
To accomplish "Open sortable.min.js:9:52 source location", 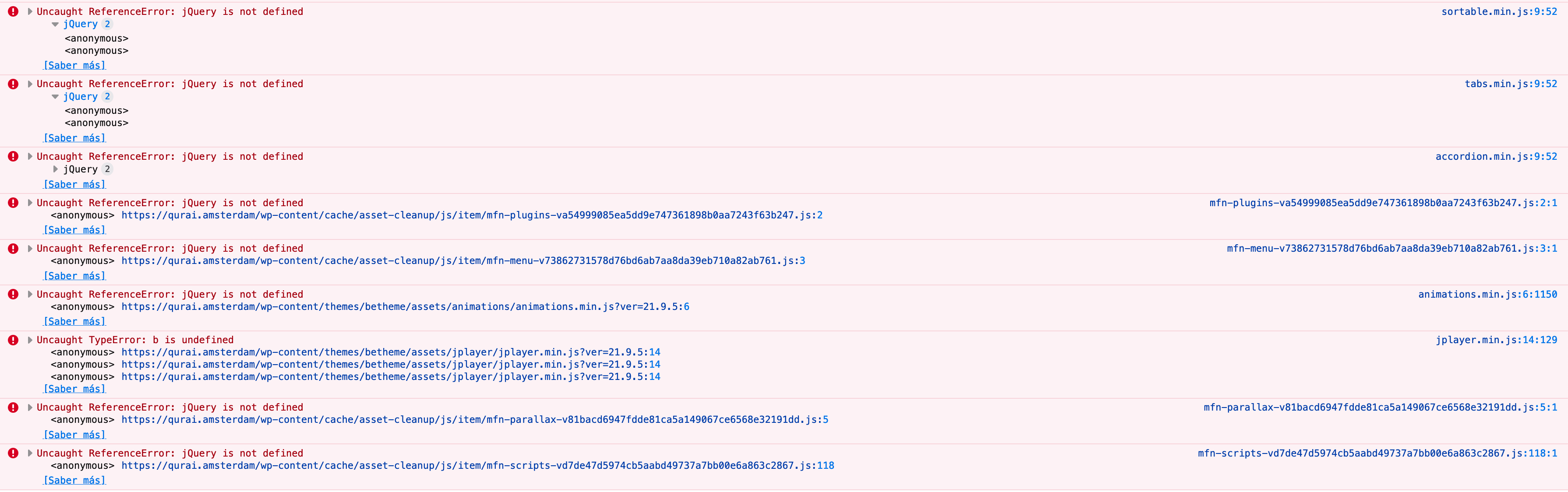I will pyautogui.click(x=1499, y=11).
